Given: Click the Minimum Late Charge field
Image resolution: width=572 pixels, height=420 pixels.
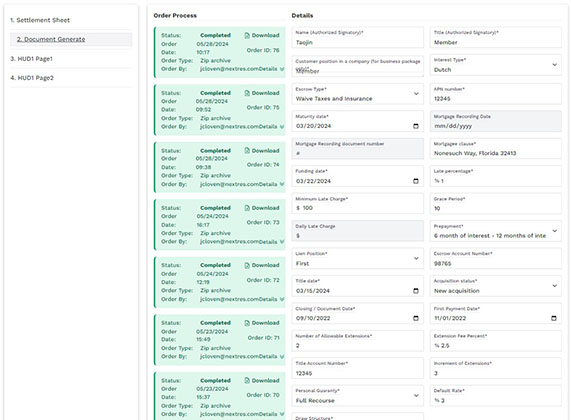Looking at the screenshot, I should point(358,204).
